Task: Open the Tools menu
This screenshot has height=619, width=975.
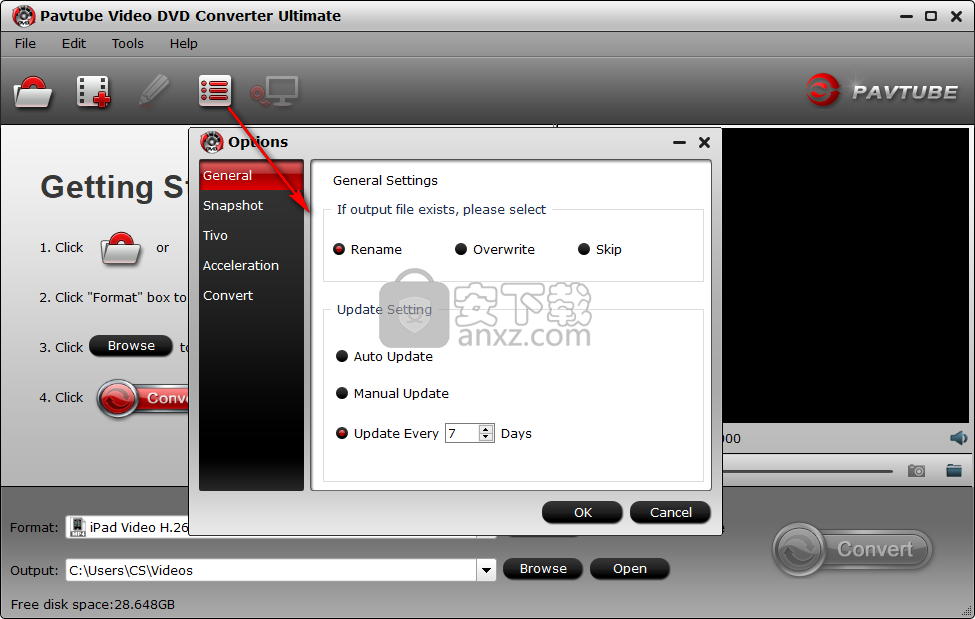Action: click(x=127, y=44)
